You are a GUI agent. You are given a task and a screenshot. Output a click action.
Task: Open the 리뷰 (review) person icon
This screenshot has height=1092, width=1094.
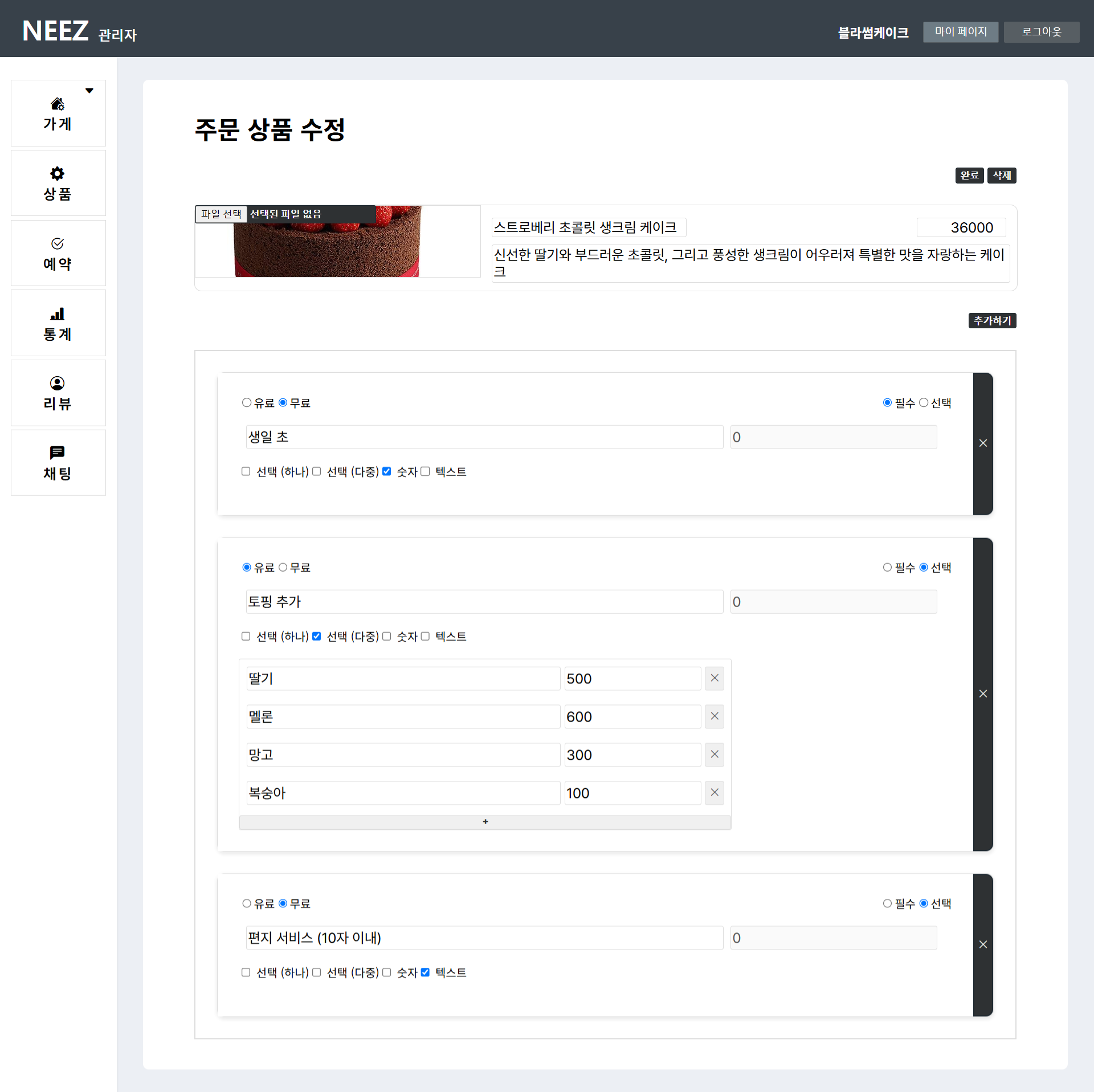58,383
